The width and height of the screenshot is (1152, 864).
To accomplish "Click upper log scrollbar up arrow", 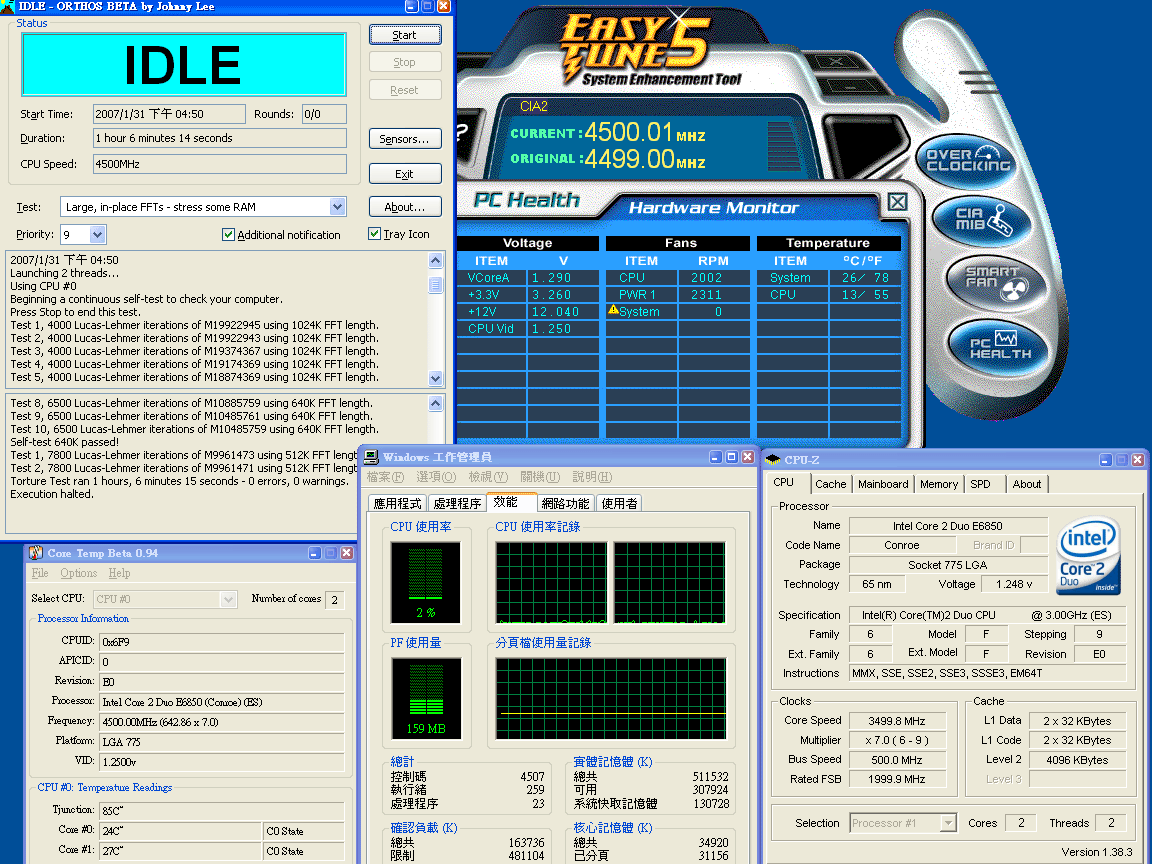I will pyautogui.click(x=436, y=260).
